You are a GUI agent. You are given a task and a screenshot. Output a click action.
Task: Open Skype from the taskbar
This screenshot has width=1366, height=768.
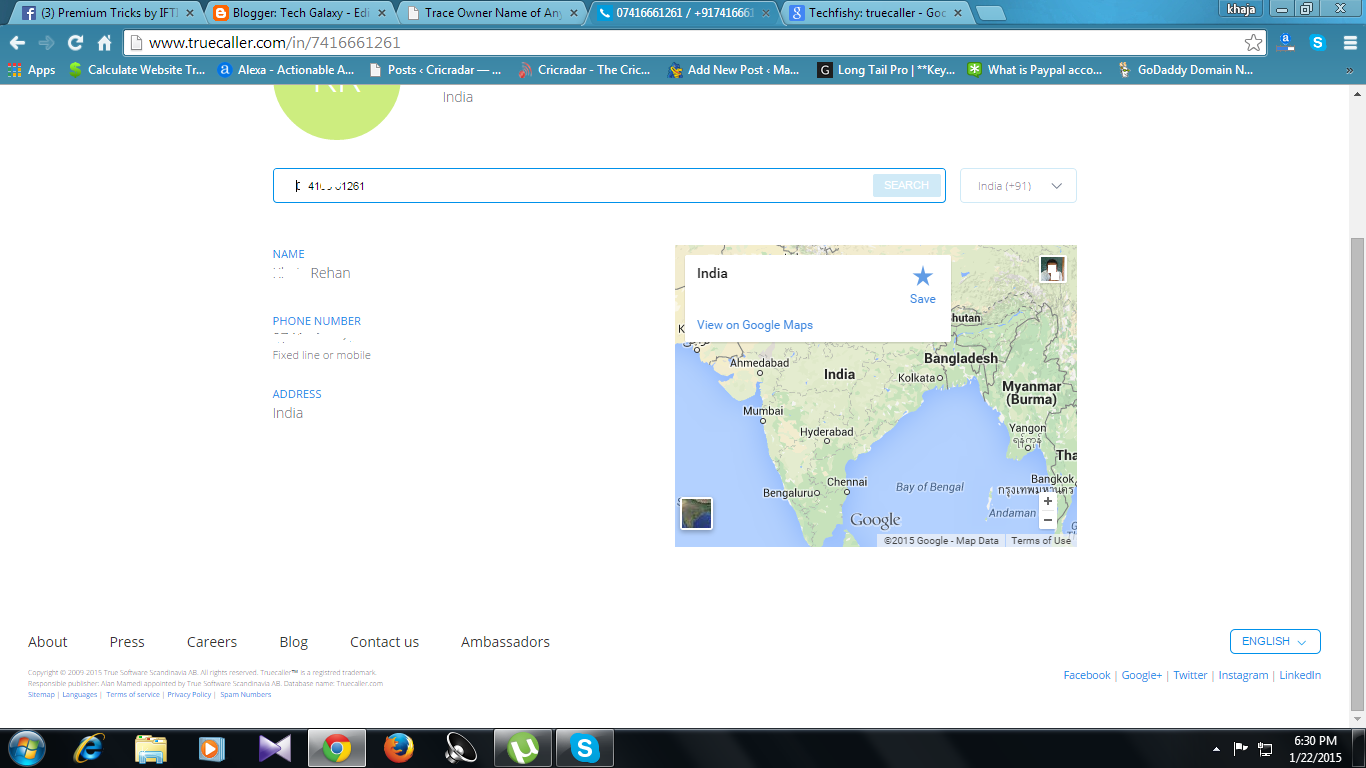(x=585, y=748)
